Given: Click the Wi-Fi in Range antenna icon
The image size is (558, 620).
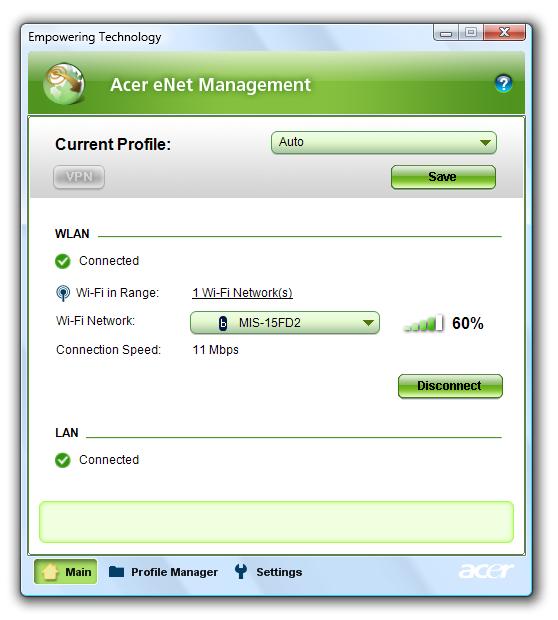Looking at the screenshot, I should click(63, 293).
